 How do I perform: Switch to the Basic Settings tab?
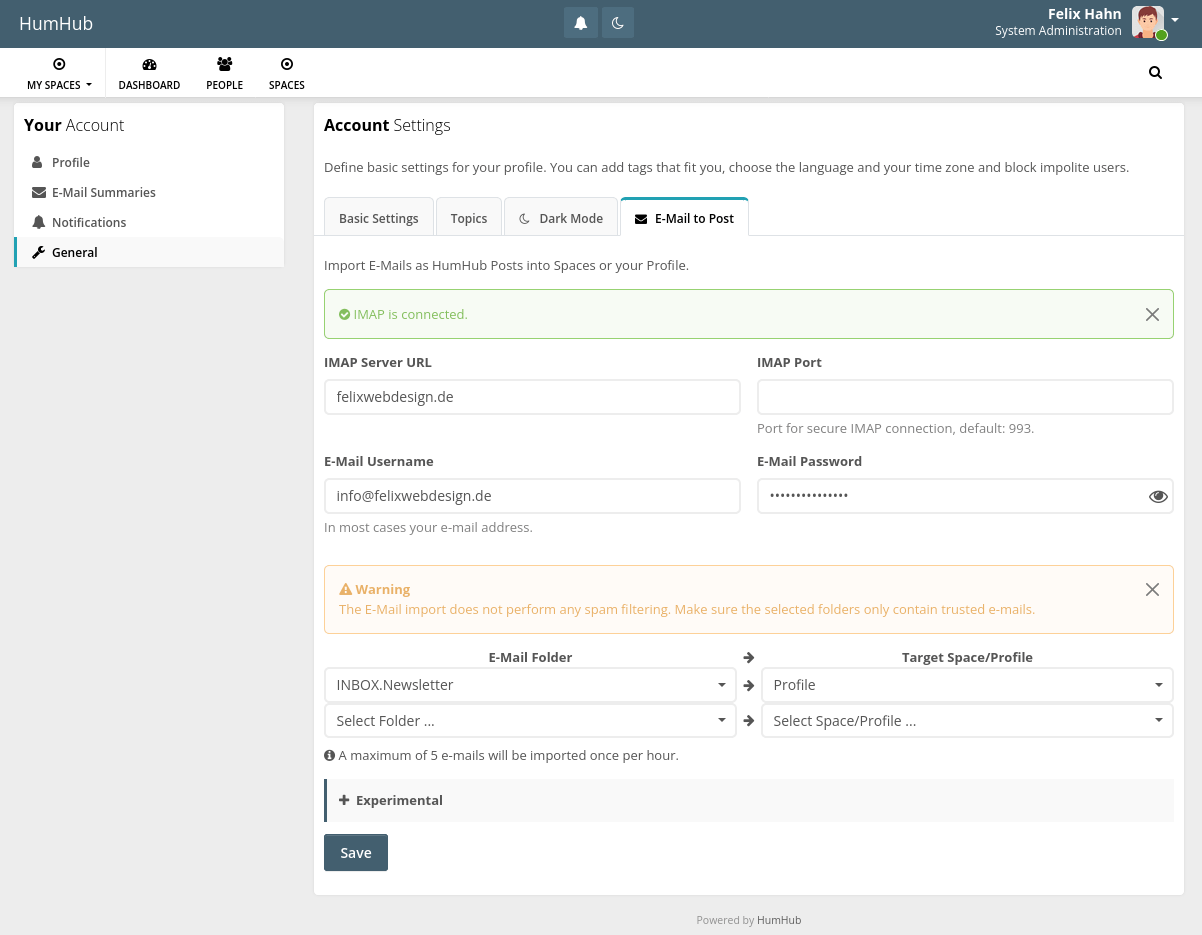(x=378, y=218)
